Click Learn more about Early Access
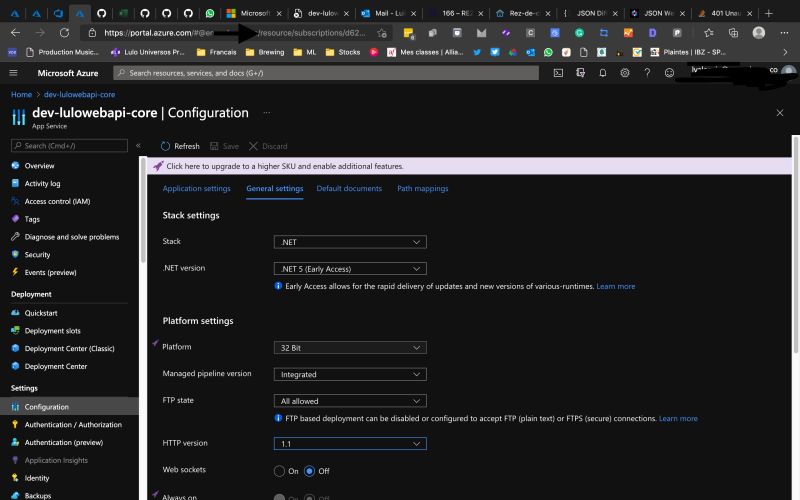800x500 pixels. (x=616, y=286)
